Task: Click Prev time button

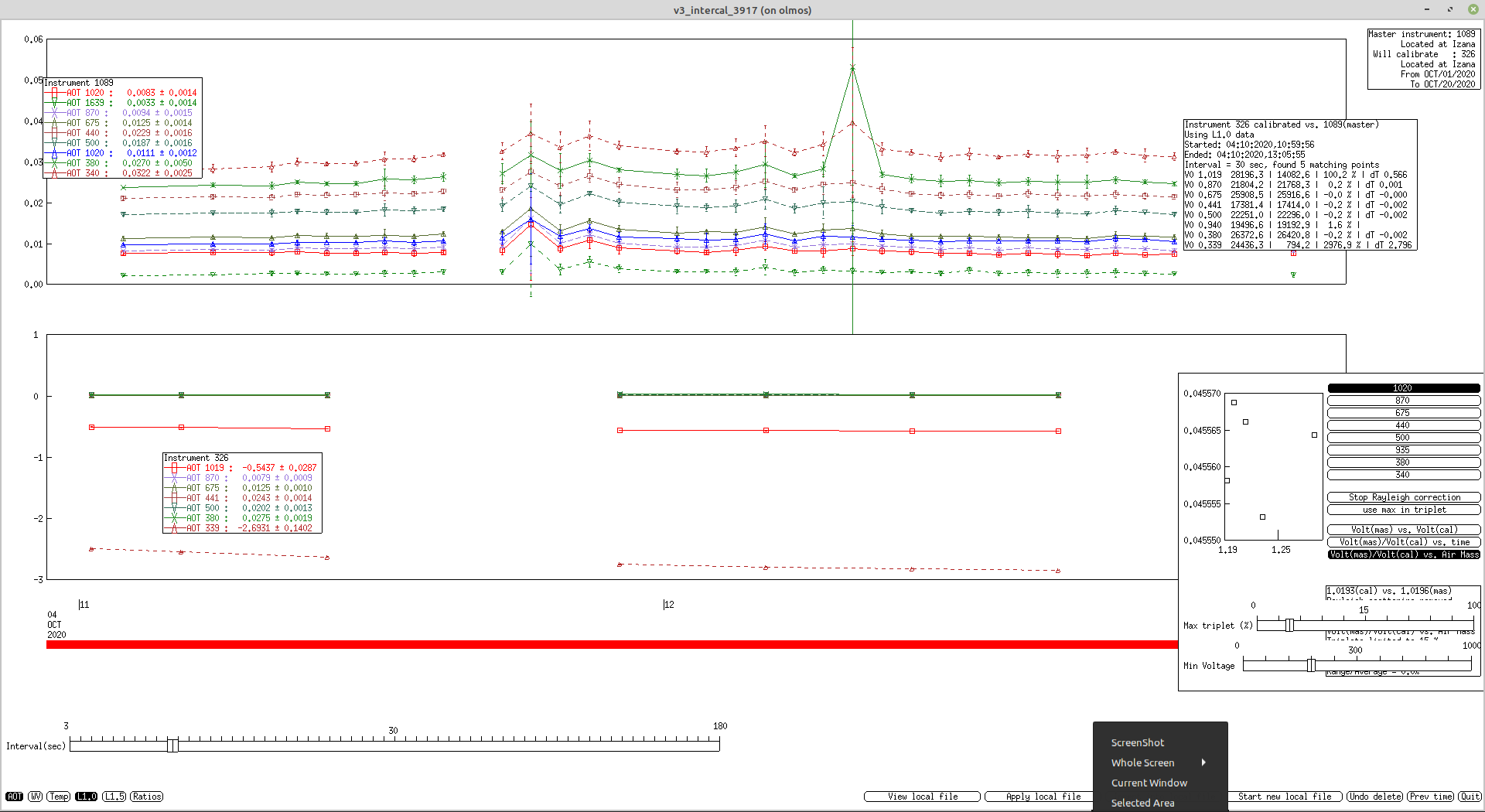Action: click(1431, 797)
